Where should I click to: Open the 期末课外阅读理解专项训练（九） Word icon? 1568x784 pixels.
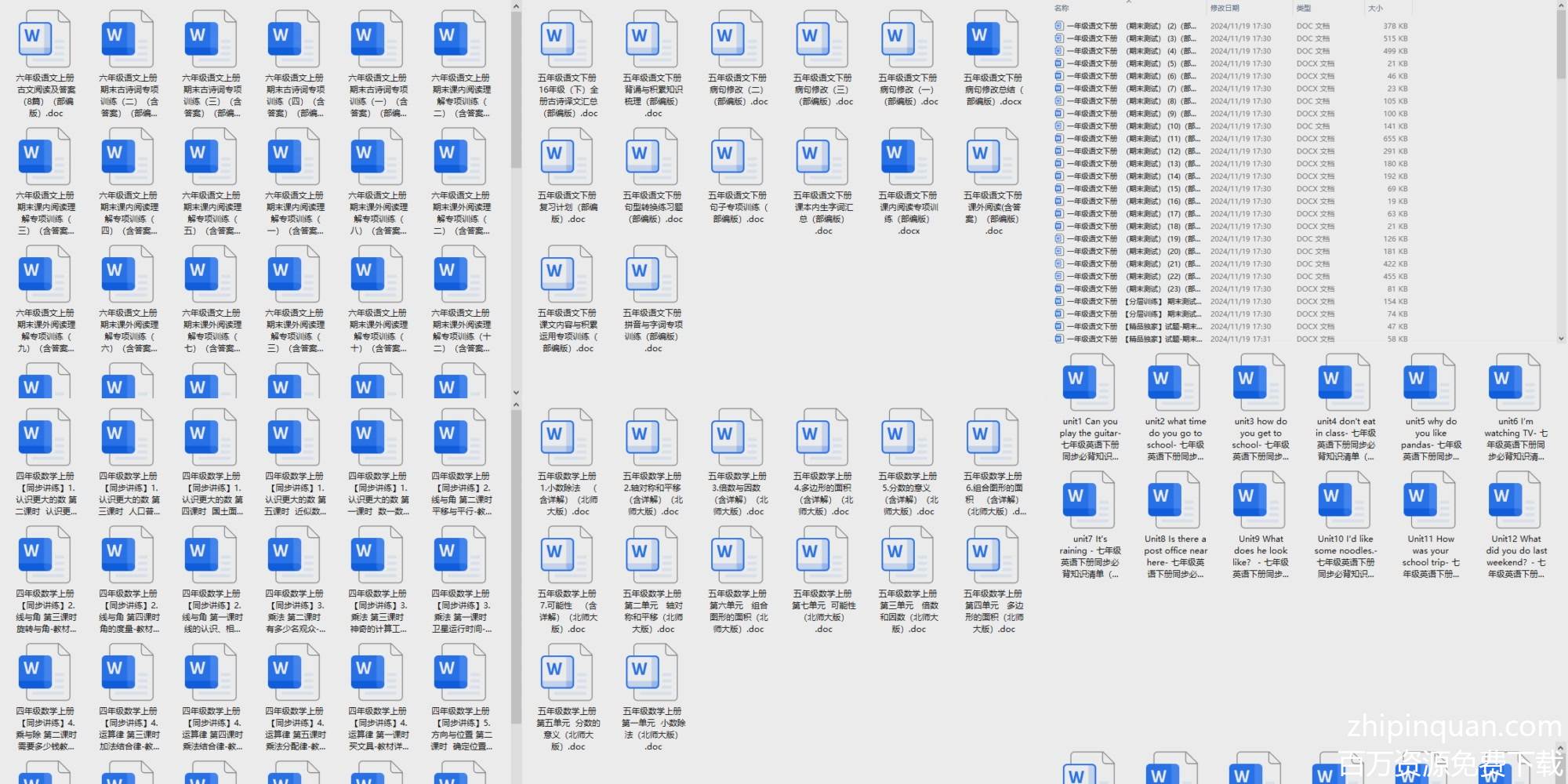point(45,274)
